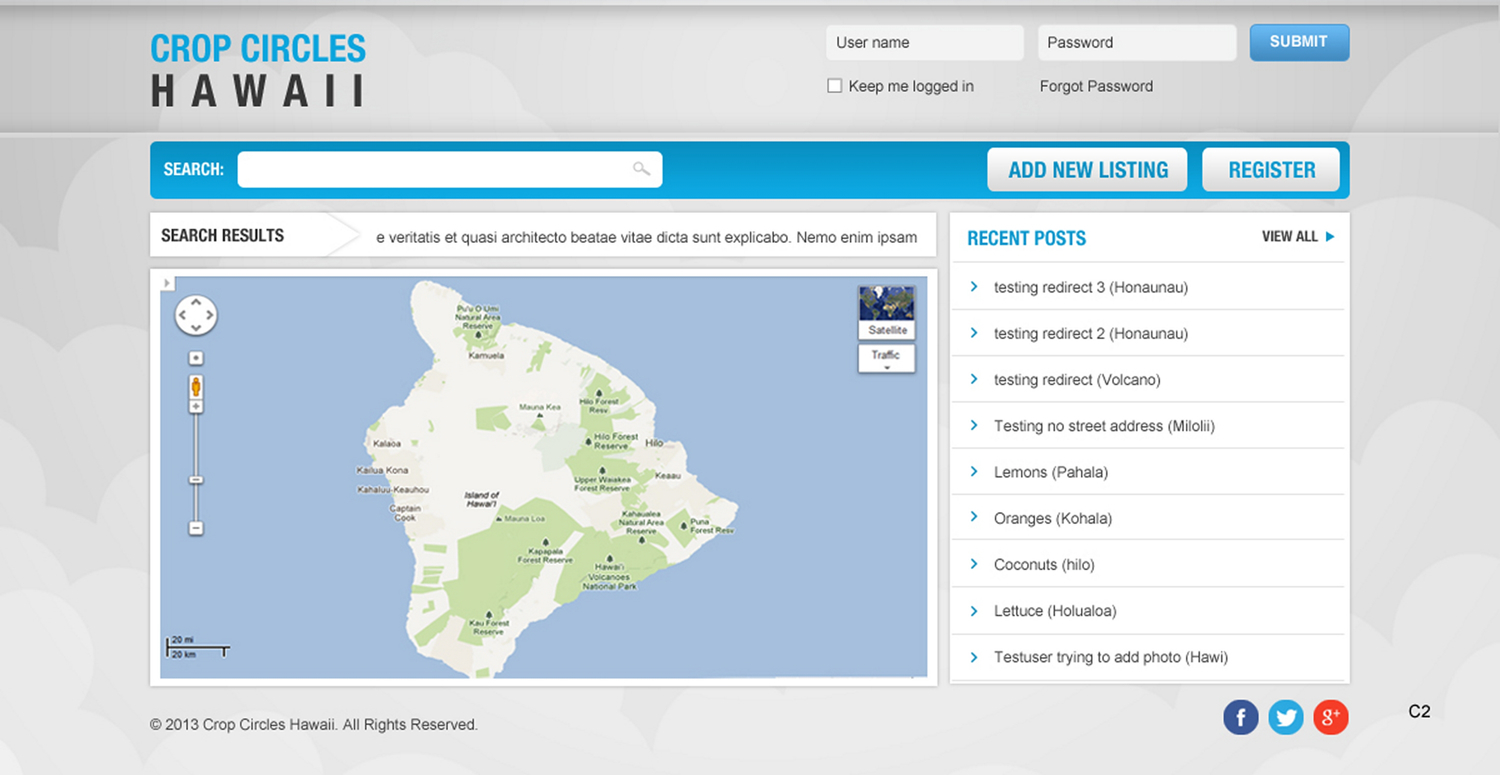
Task: Click the Facebook icon in footer
Action: click(1240, 717)
